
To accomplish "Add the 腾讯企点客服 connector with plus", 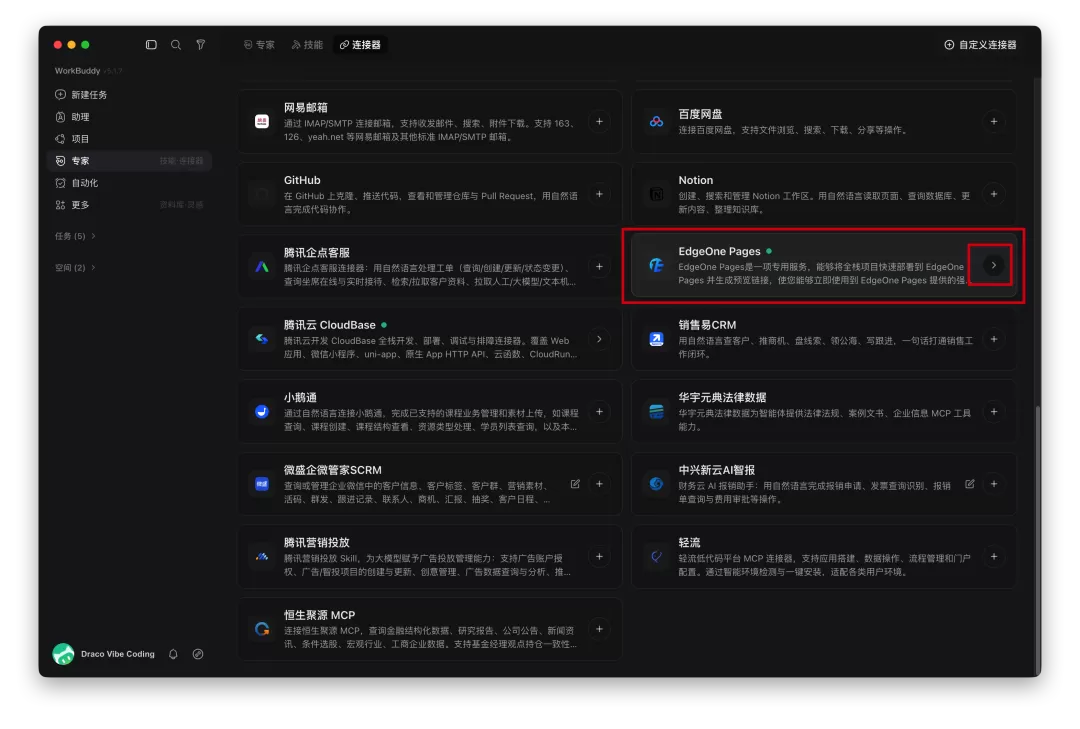I will tap(599, 267).
